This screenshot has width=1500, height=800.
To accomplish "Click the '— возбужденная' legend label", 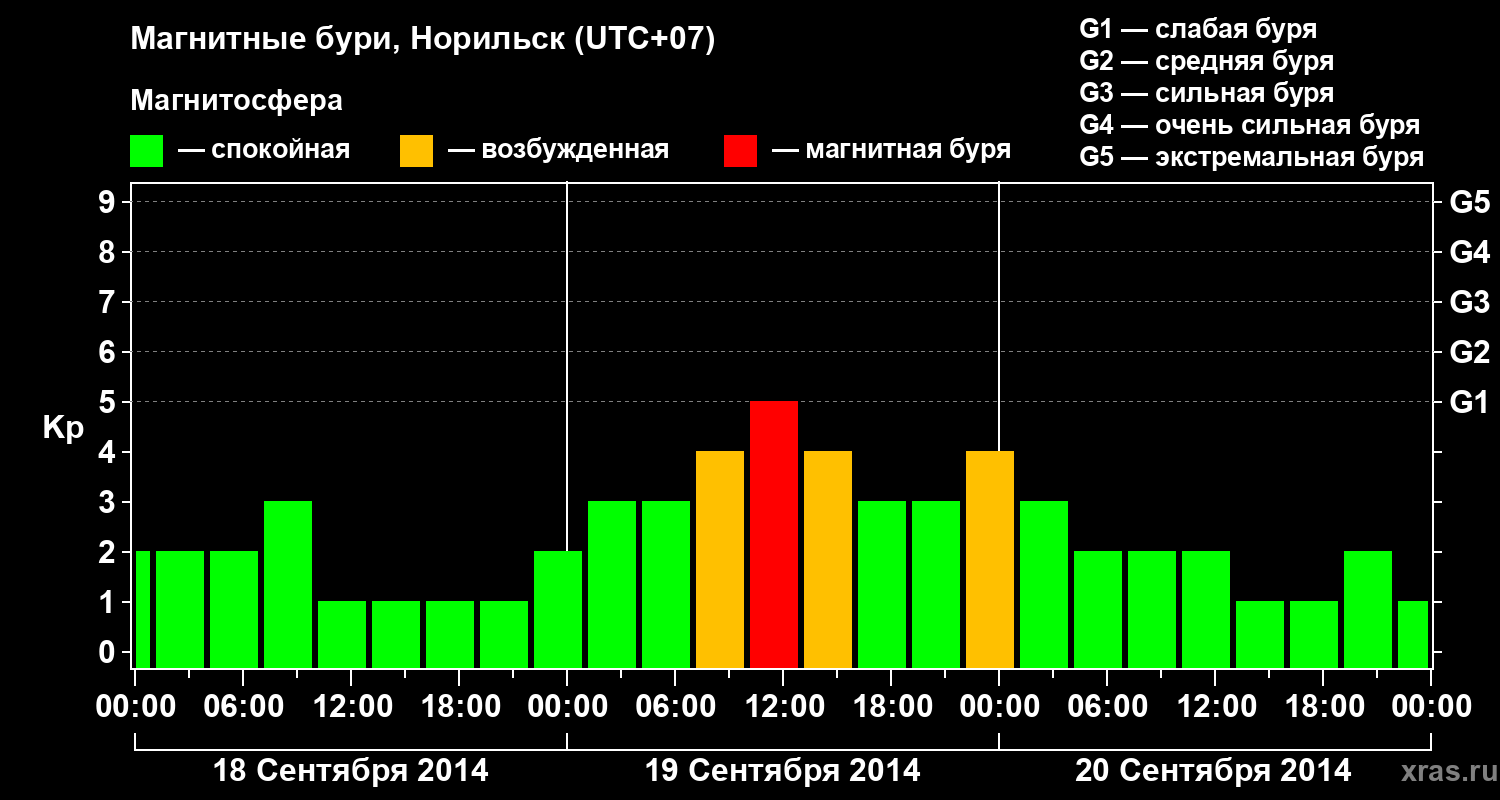I will [x=558, y=150].
